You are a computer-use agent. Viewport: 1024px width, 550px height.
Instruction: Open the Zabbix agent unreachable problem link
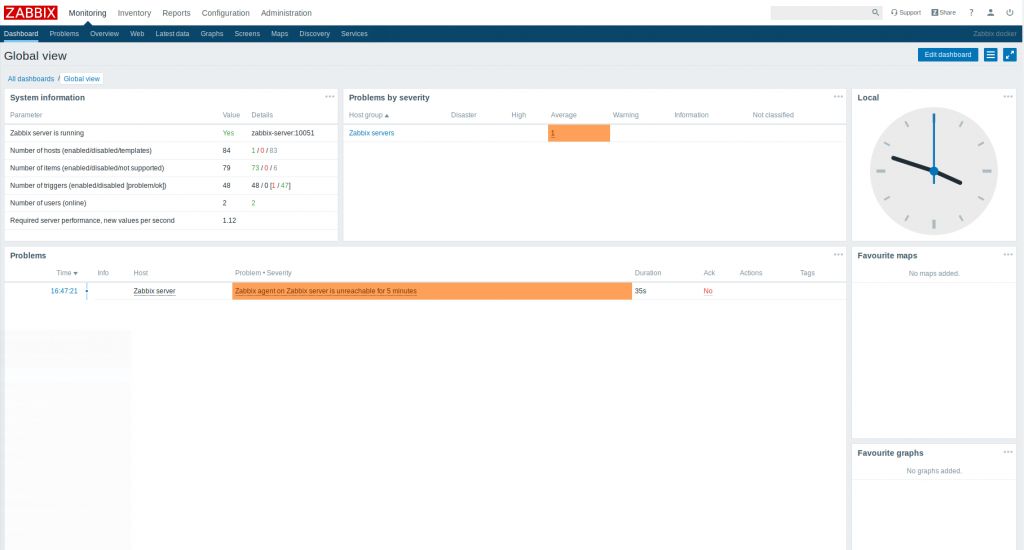[325, 291]
